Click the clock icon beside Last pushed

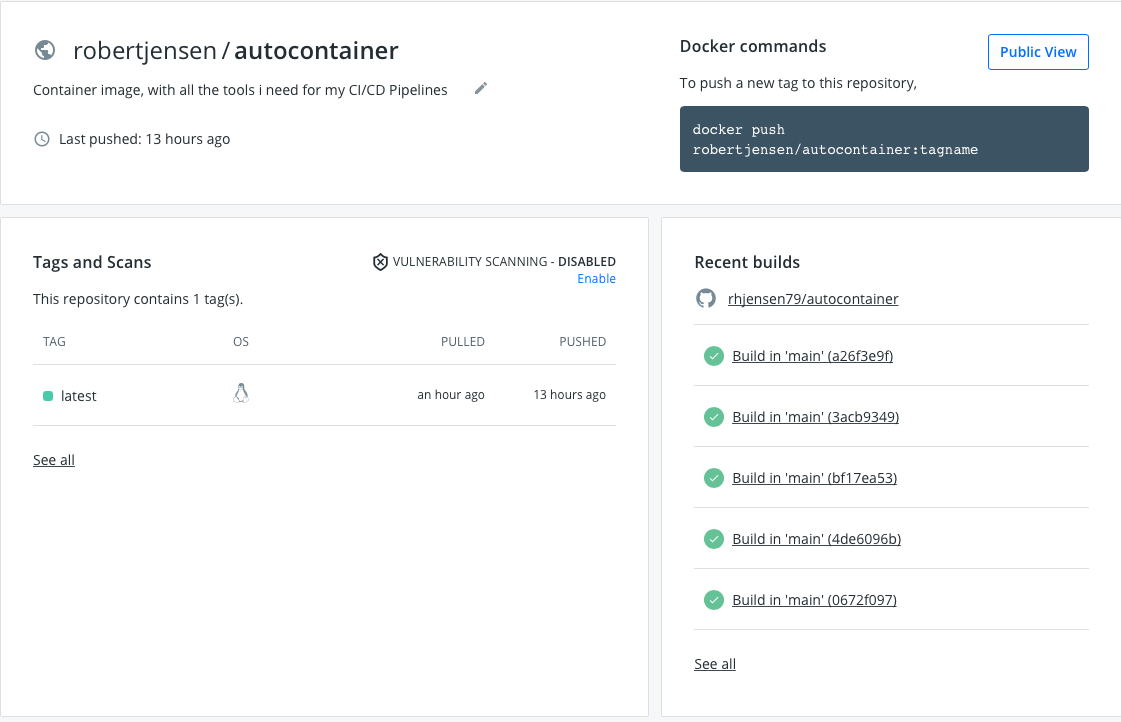click(x=42, y=139)
